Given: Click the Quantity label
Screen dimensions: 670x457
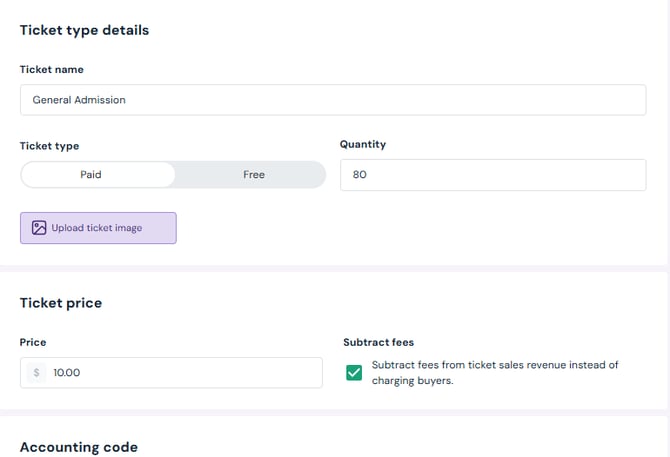Looking at the screenshot, I should coord(362,144).
